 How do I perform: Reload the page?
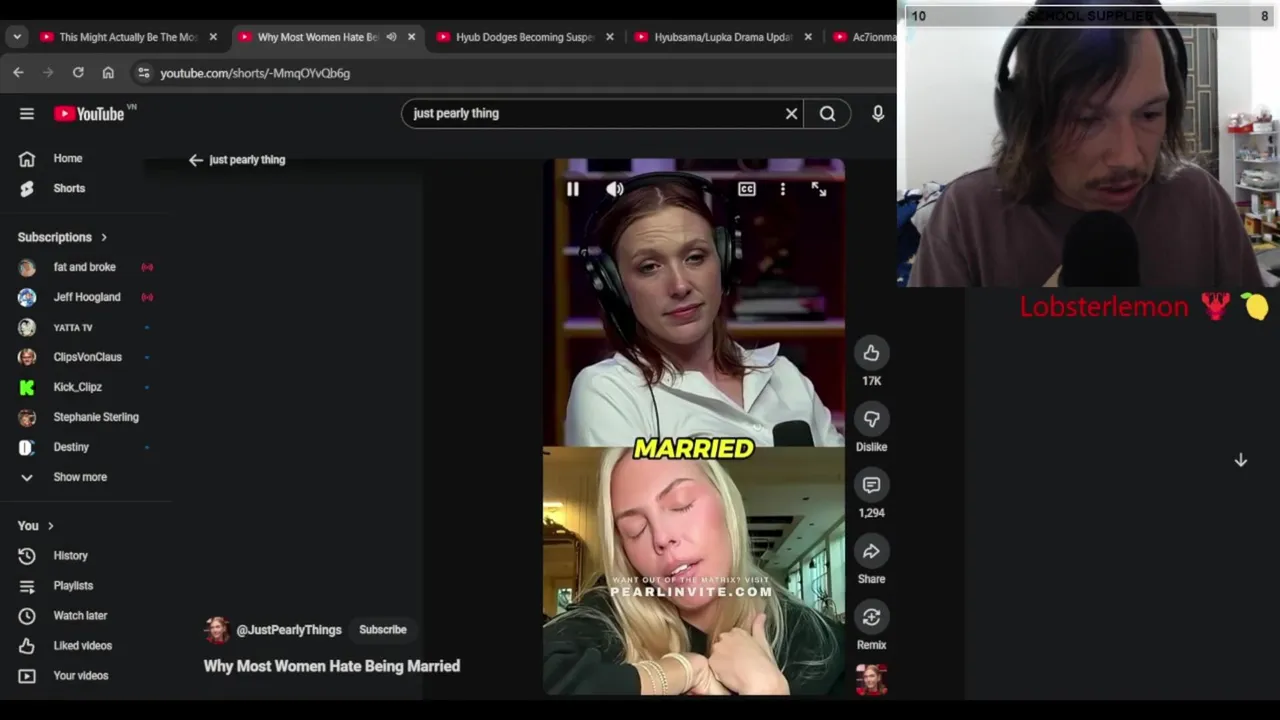point(78,73)
